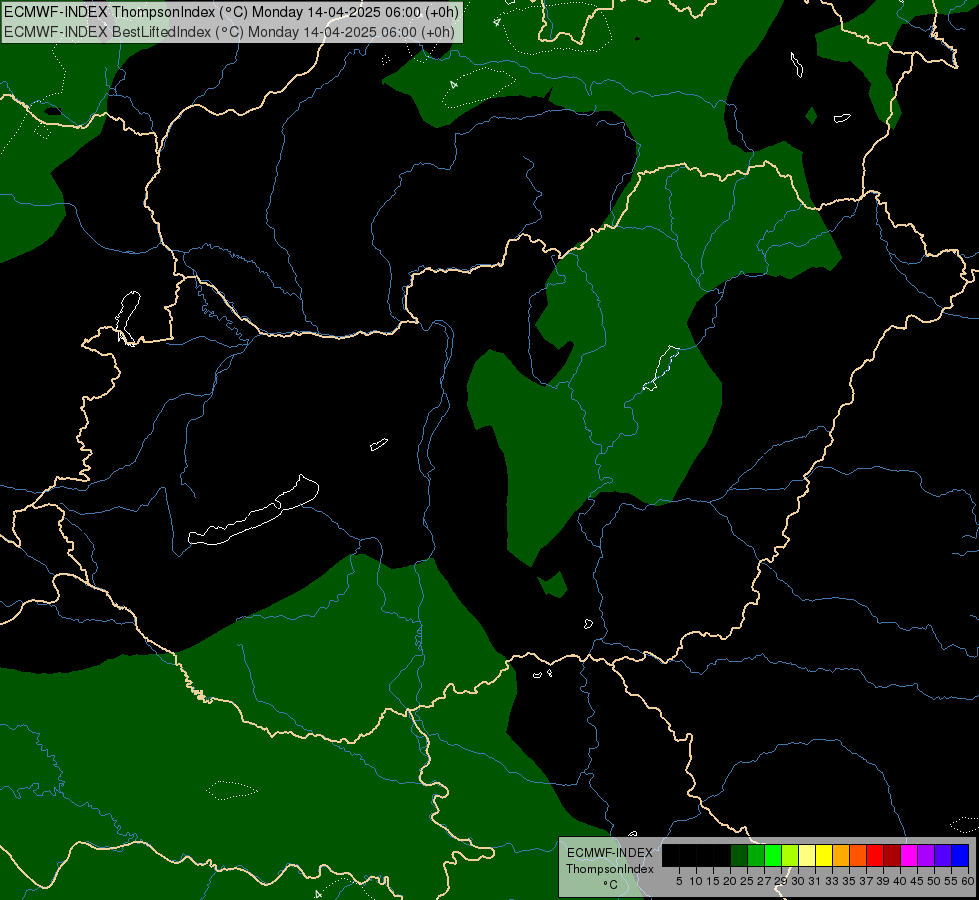Select the dark green 20-25 legend swatch
Viewport: 979px width, 900px height.
click(x=739, y=855)
